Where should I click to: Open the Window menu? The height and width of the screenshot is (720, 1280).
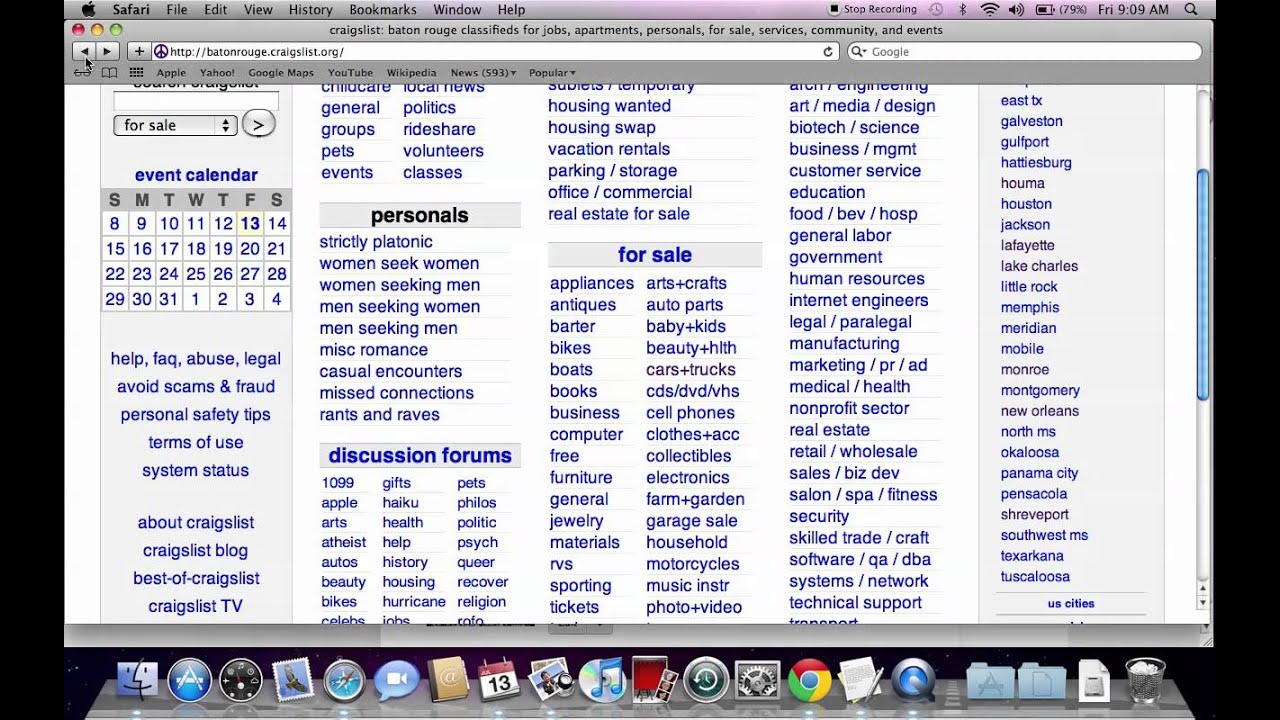click(457, 9)
